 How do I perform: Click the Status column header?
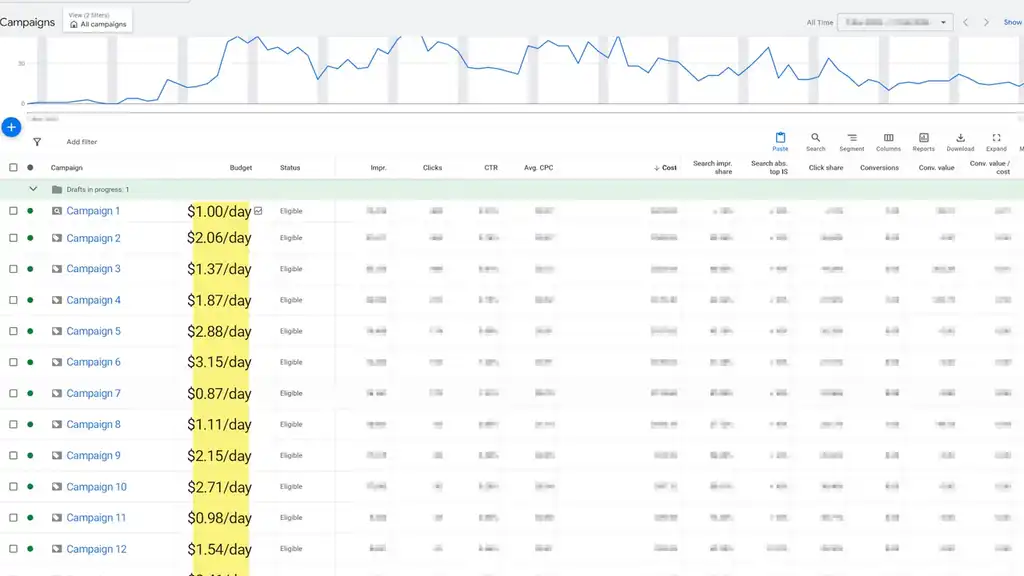[x=290, y=168]
